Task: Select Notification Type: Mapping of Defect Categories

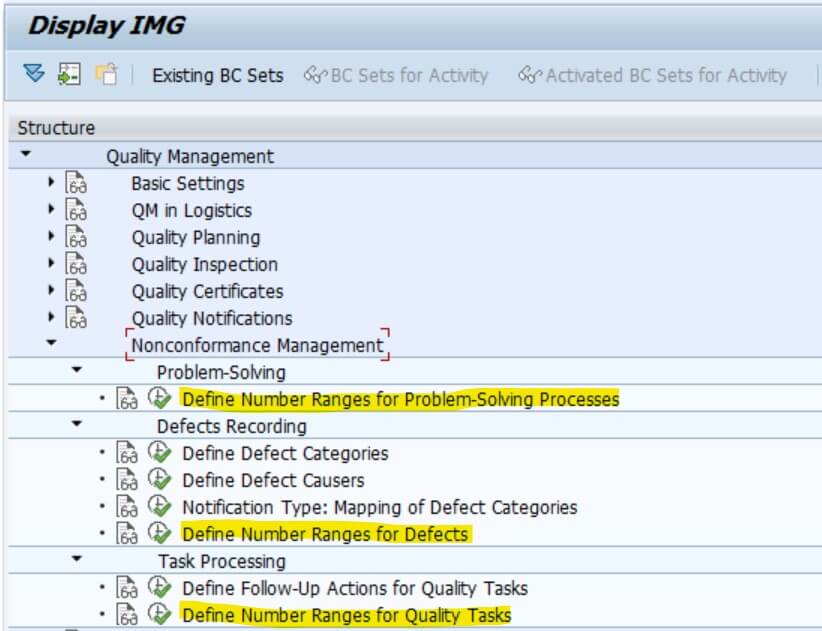Action: [380, 507]
